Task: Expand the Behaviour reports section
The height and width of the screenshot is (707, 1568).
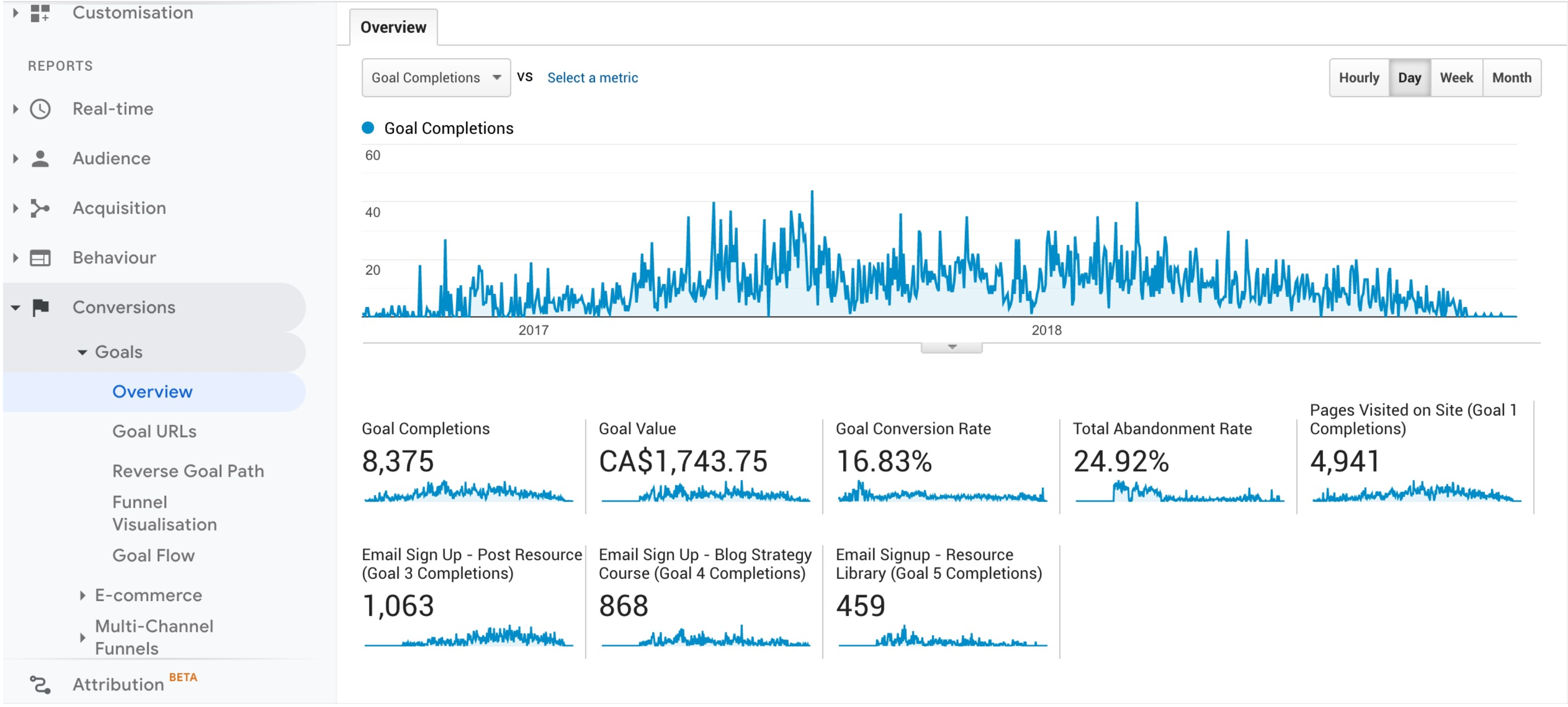Action: [15, 258]
